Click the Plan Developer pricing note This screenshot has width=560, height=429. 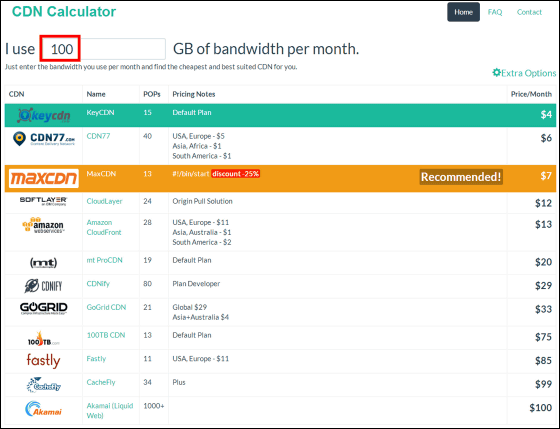tap(196, 284)
